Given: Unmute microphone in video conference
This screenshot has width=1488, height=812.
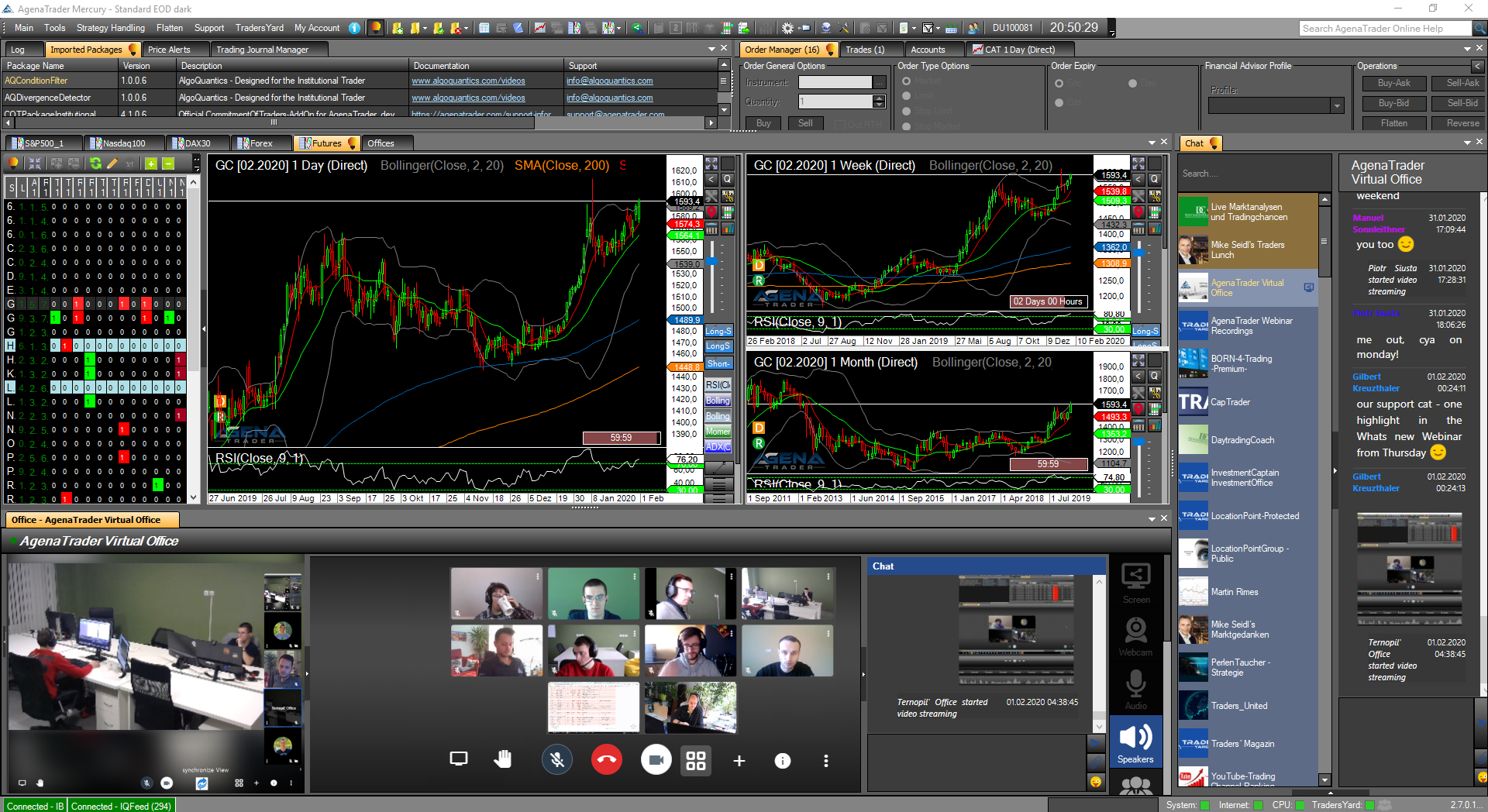Looking at the screenshot, I should pos(556,760).
